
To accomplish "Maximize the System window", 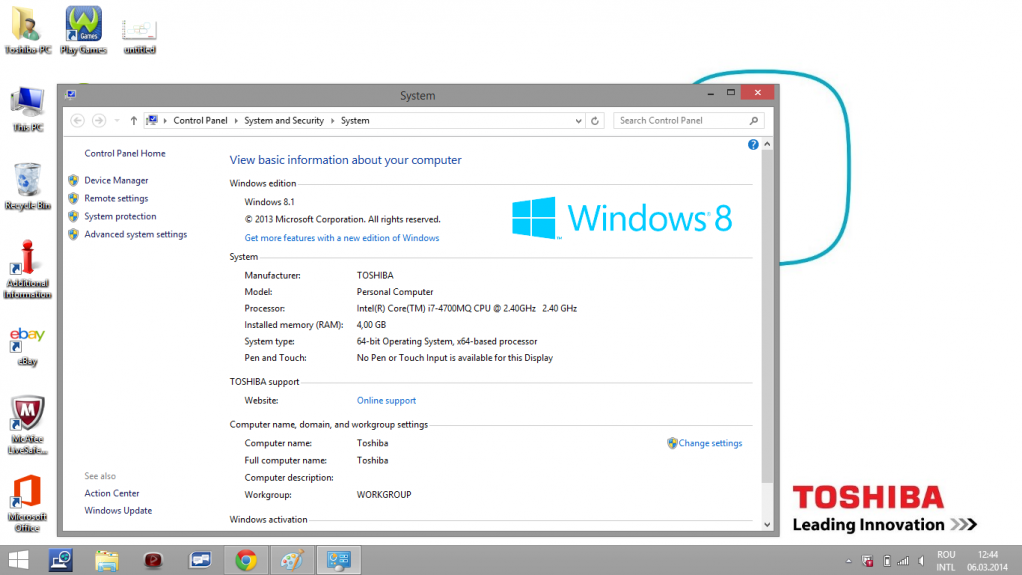I will coord(731,93).
